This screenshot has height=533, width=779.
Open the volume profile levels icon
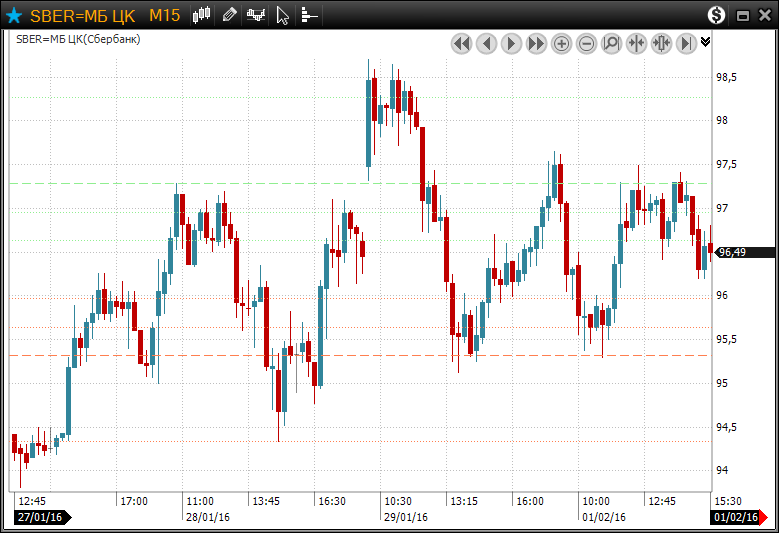coord(309,15)
